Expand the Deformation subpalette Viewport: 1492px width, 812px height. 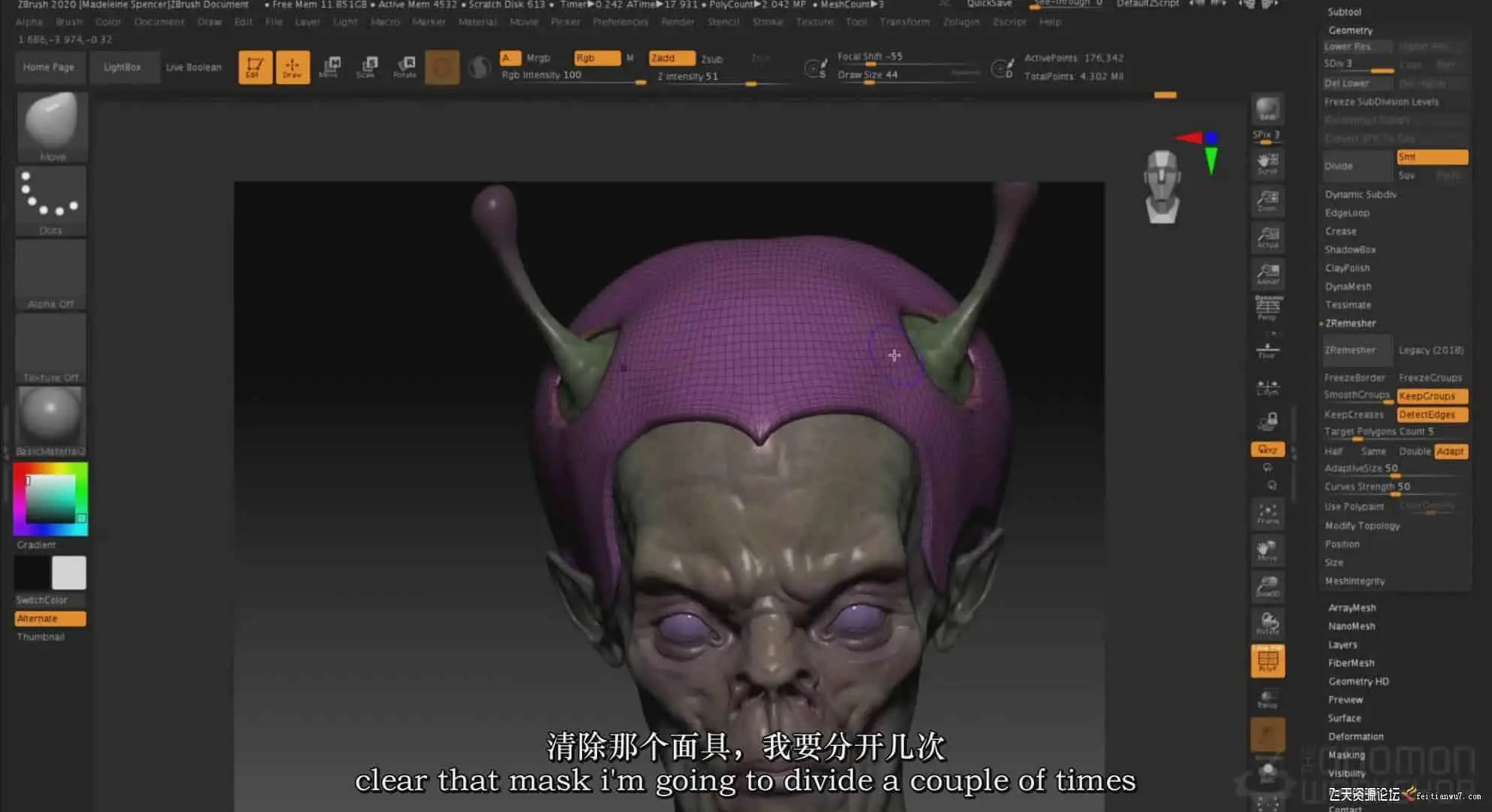tap(1355, 736)
